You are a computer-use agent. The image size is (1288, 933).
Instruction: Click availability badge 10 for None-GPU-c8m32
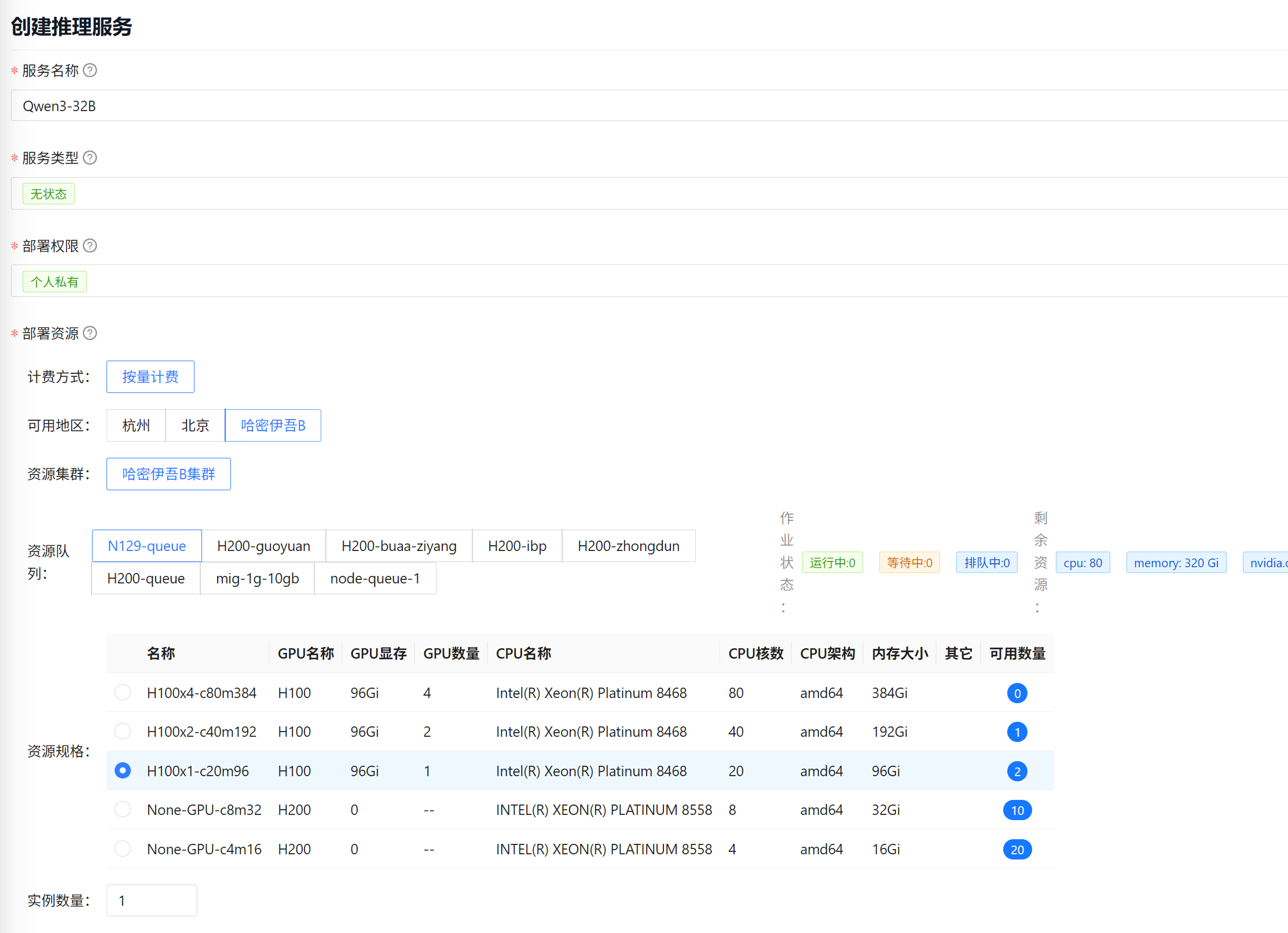coord(1017,810)
